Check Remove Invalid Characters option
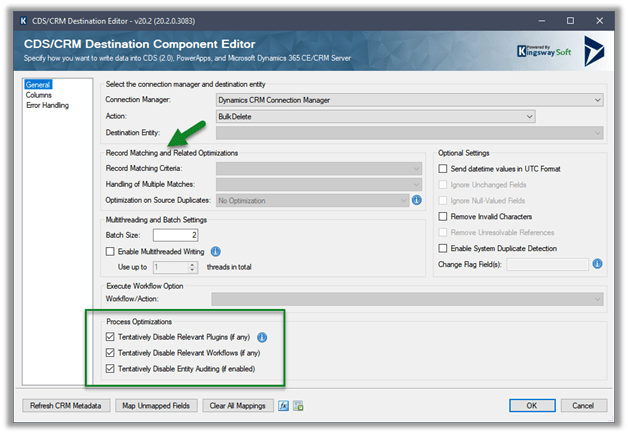This screenshot has width=628, height=434. pos(444,216)
